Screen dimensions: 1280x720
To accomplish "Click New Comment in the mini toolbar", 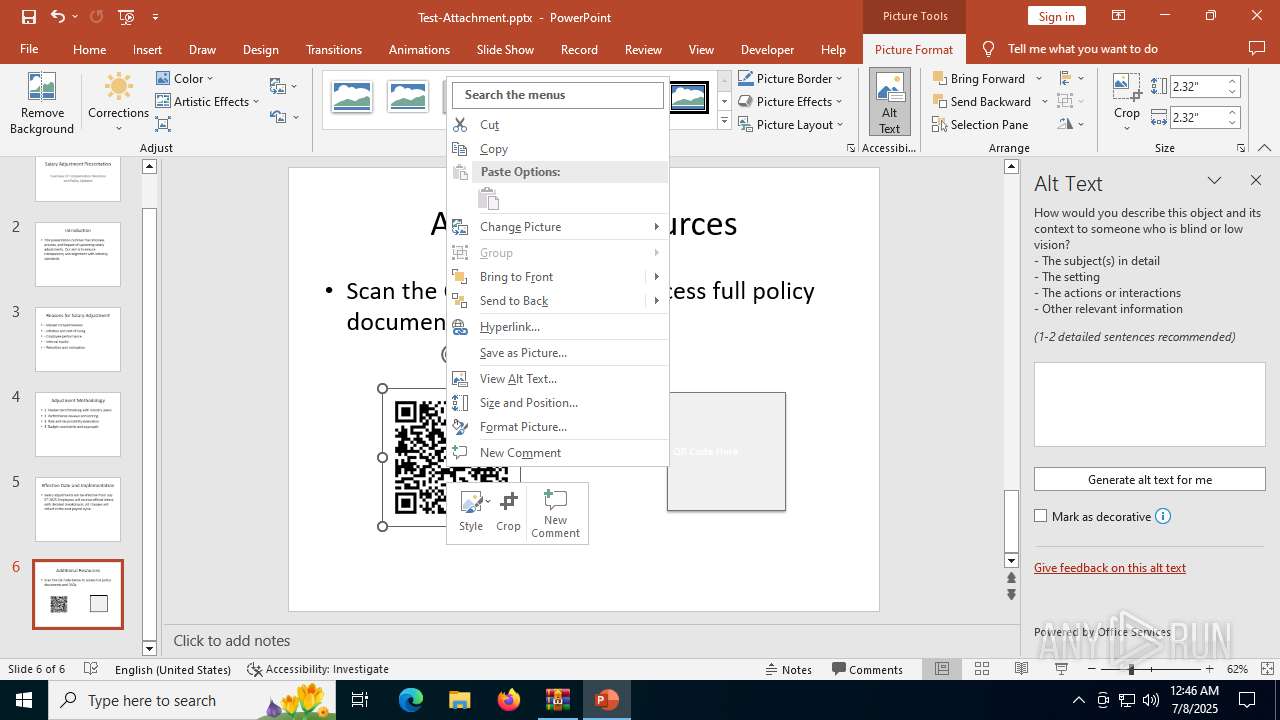I will tap(555, 514).
